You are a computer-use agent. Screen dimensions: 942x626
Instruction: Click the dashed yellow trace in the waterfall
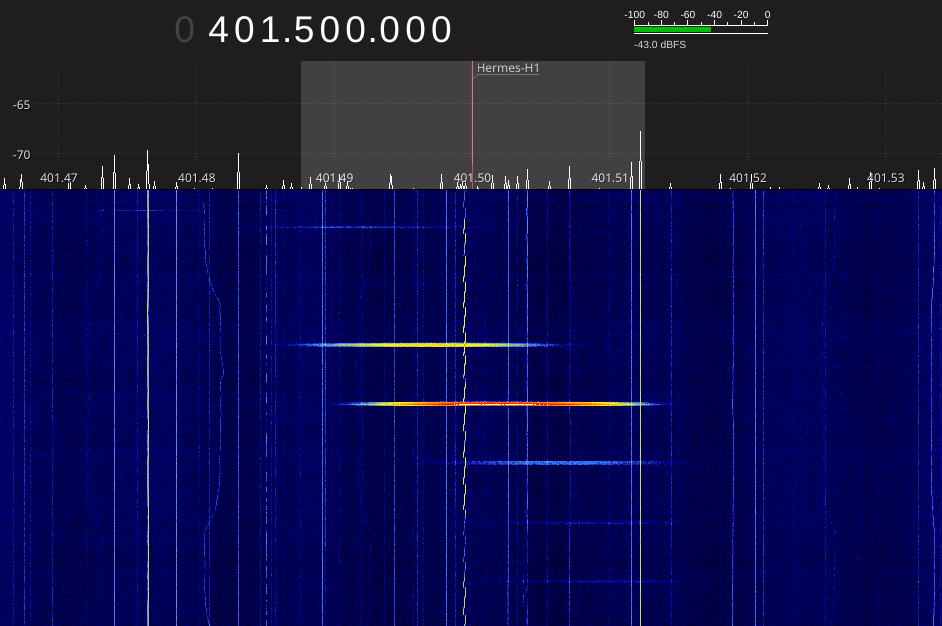click(x=465, y=409)
